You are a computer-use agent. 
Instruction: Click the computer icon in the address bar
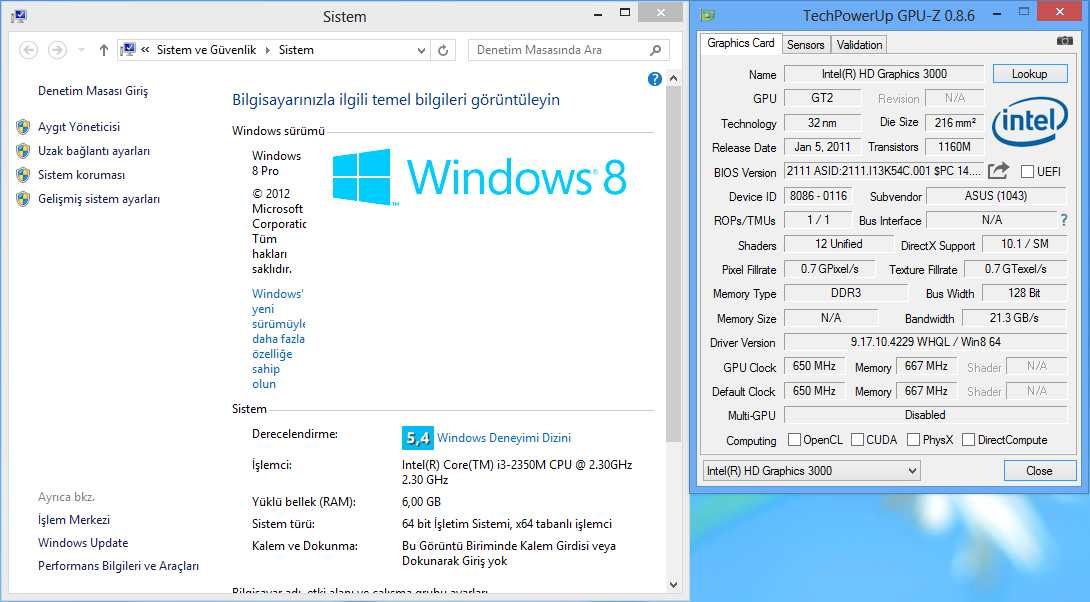click(x=128, y=49)
